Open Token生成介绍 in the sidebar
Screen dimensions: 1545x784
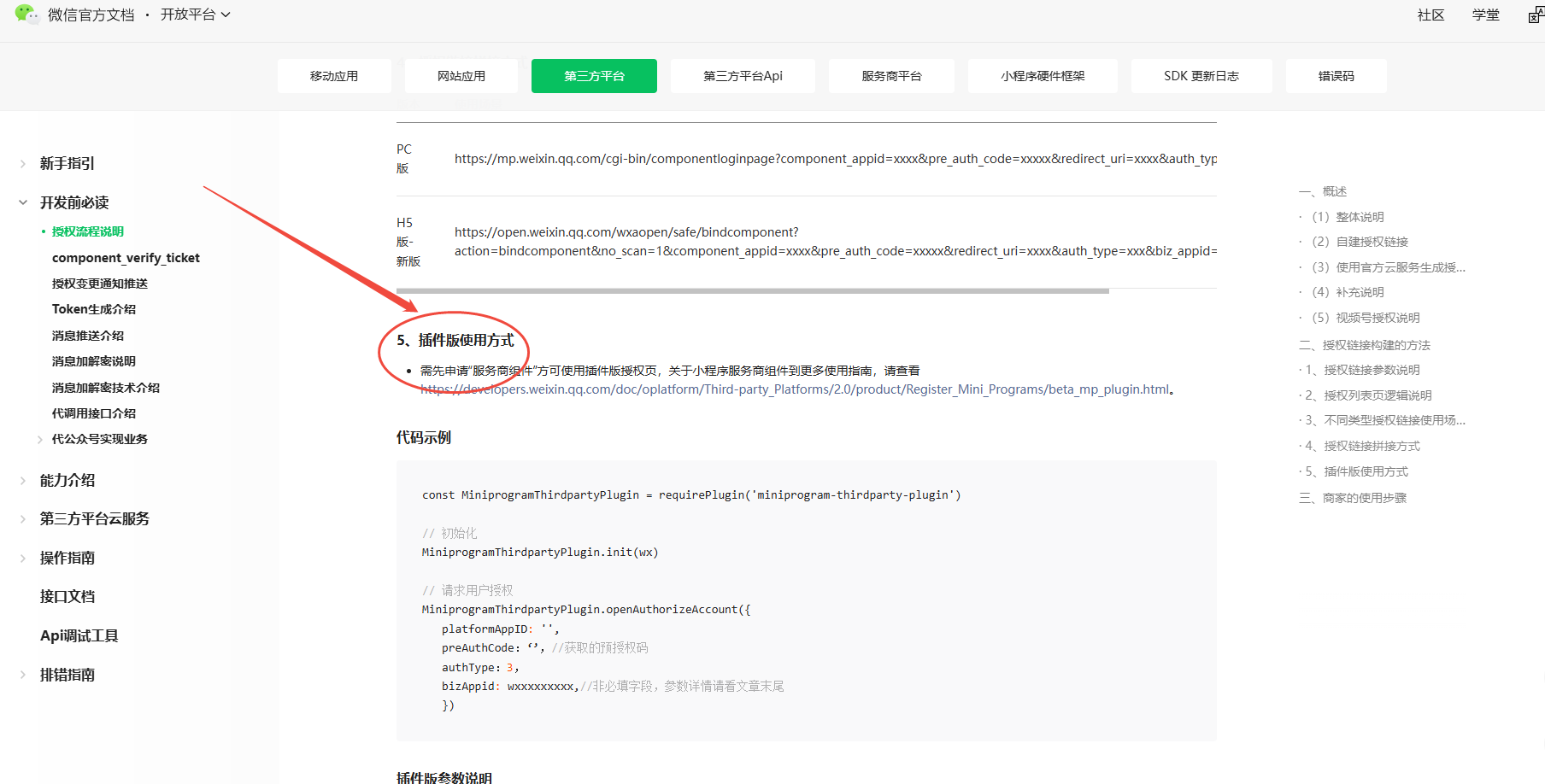94,309
